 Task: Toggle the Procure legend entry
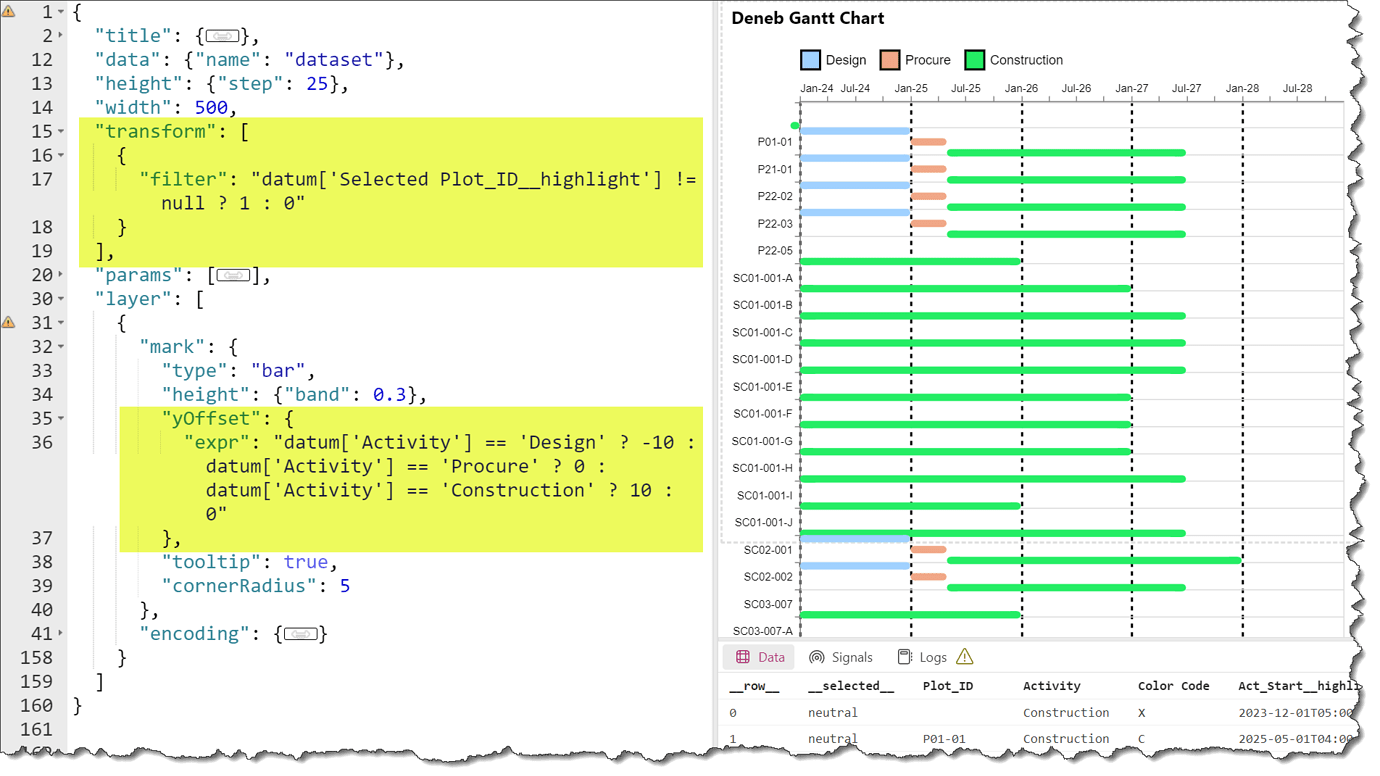922,60
